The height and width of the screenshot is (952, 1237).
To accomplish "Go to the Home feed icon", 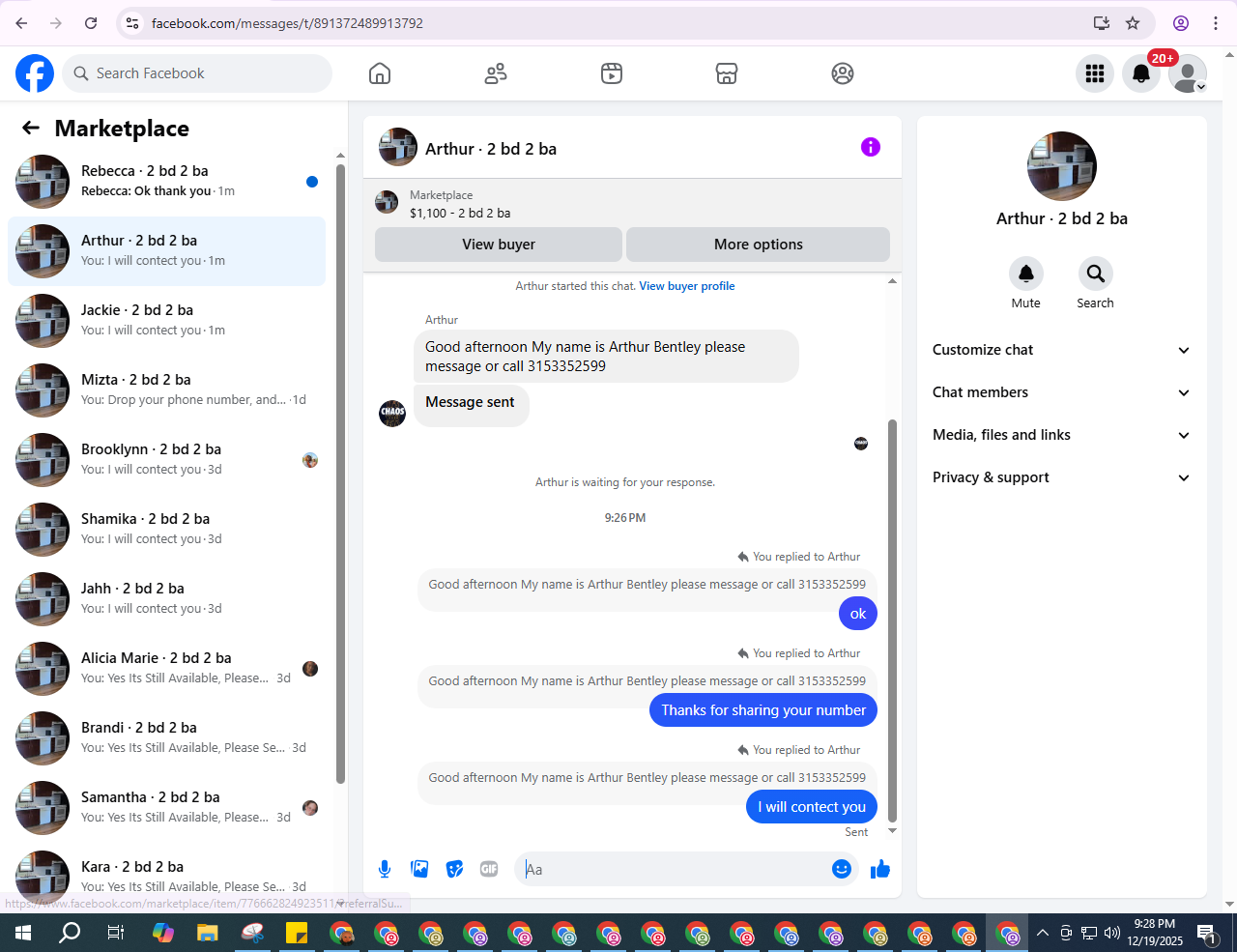I will click(x=380, y=73).
